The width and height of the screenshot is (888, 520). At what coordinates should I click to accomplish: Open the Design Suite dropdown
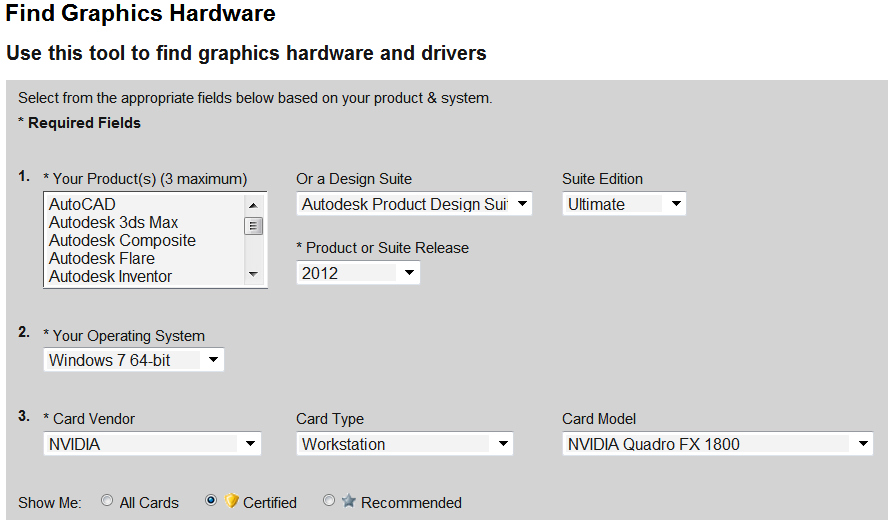click(414, 204)
